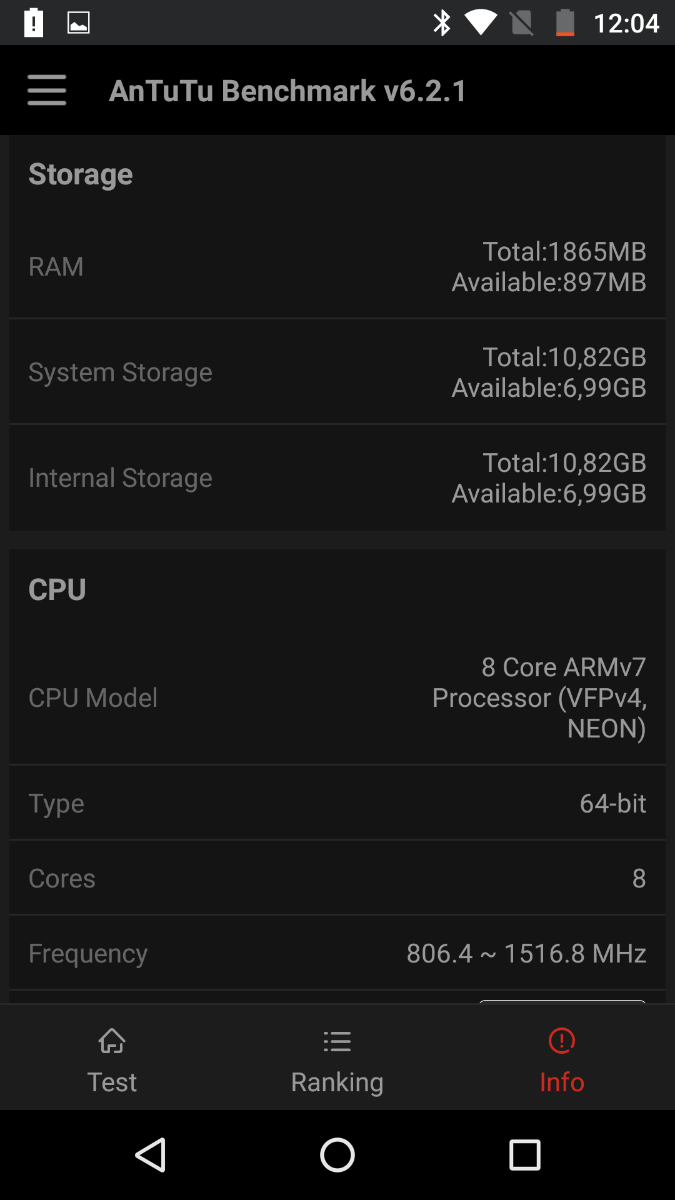Tap the battery status icon
The height and width of the screenshot is (1200, 675).
coord(566,22)
